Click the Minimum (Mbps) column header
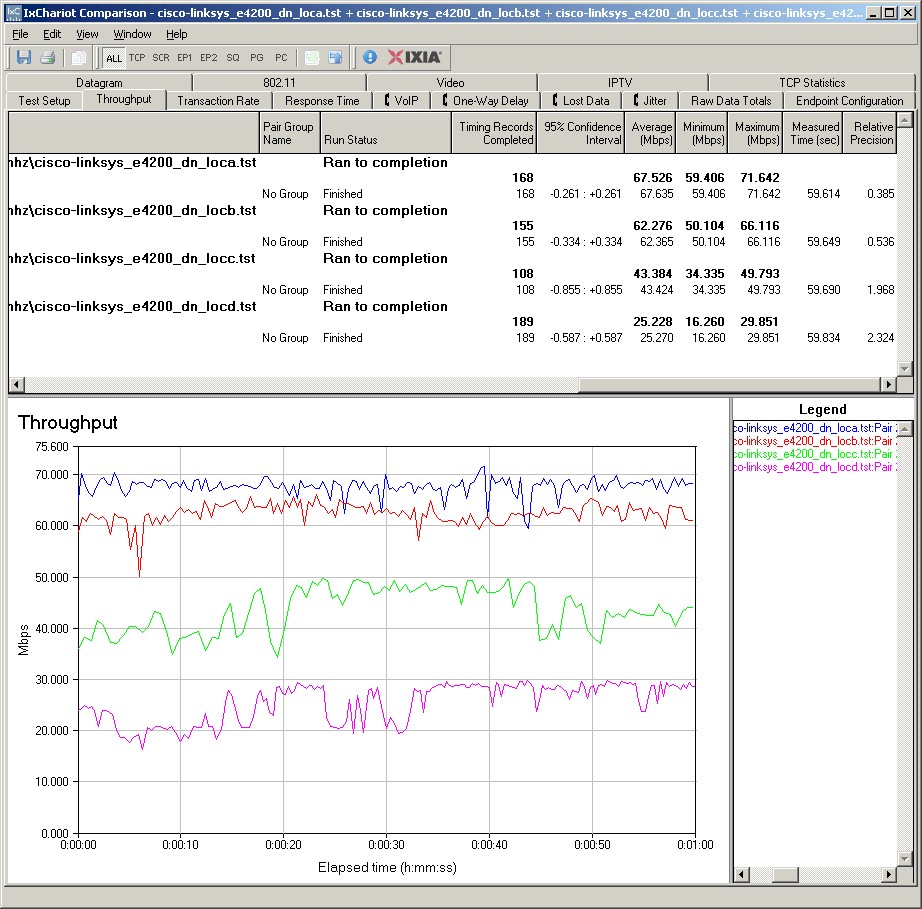 [x=702, y=133]
